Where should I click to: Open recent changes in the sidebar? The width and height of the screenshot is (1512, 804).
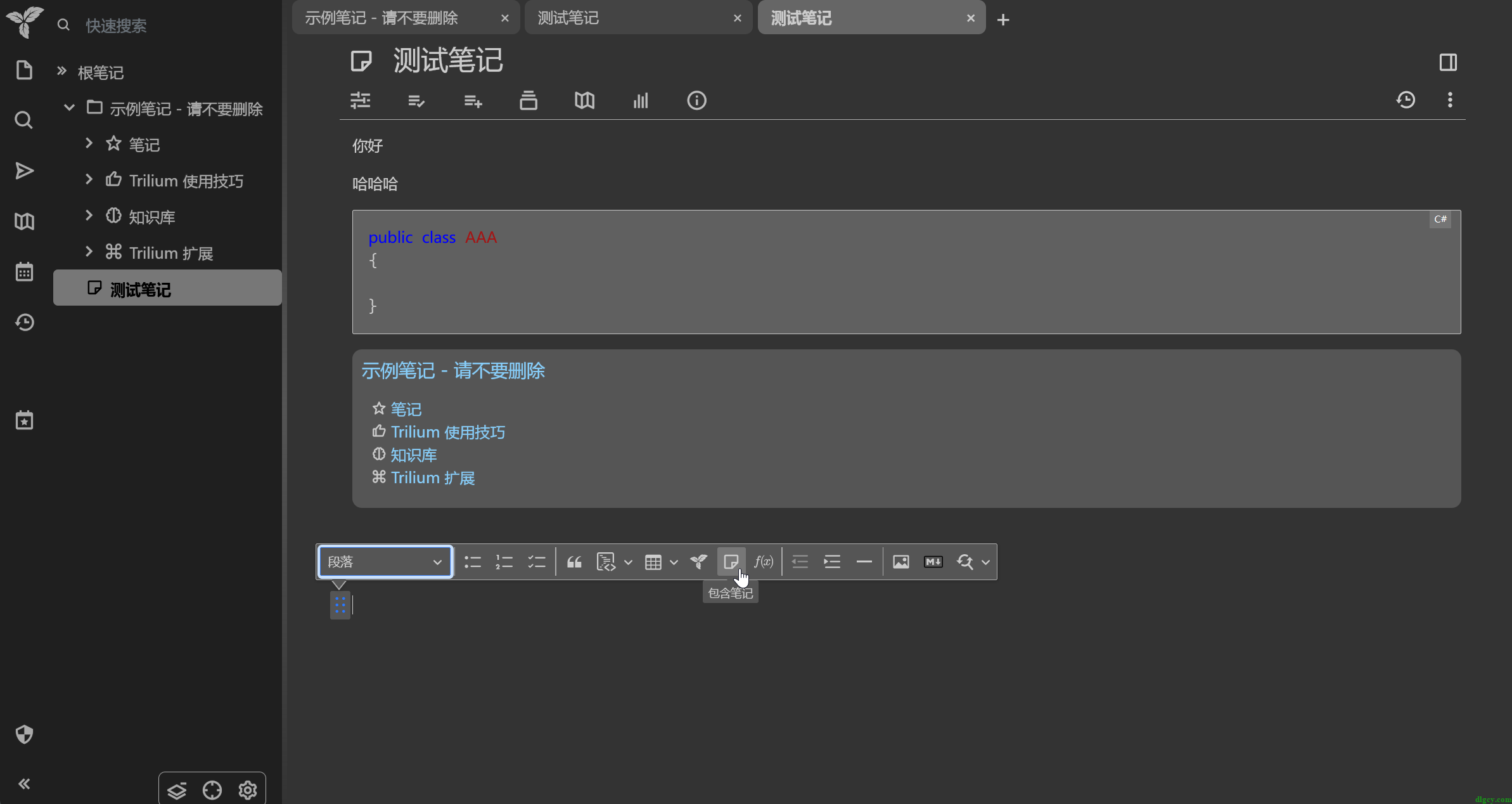point(24,323)
